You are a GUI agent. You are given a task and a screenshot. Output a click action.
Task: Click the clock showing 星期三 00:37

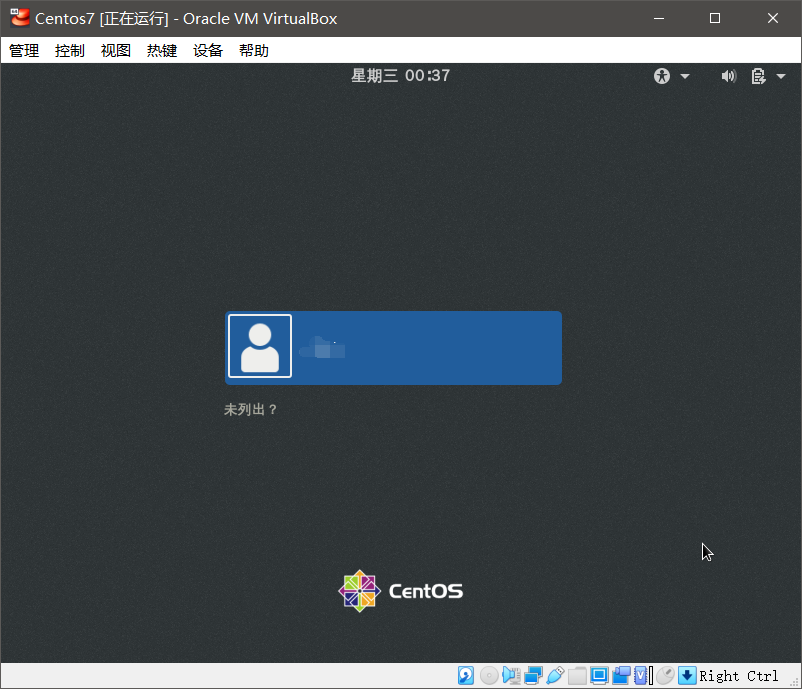pos(400,76)
